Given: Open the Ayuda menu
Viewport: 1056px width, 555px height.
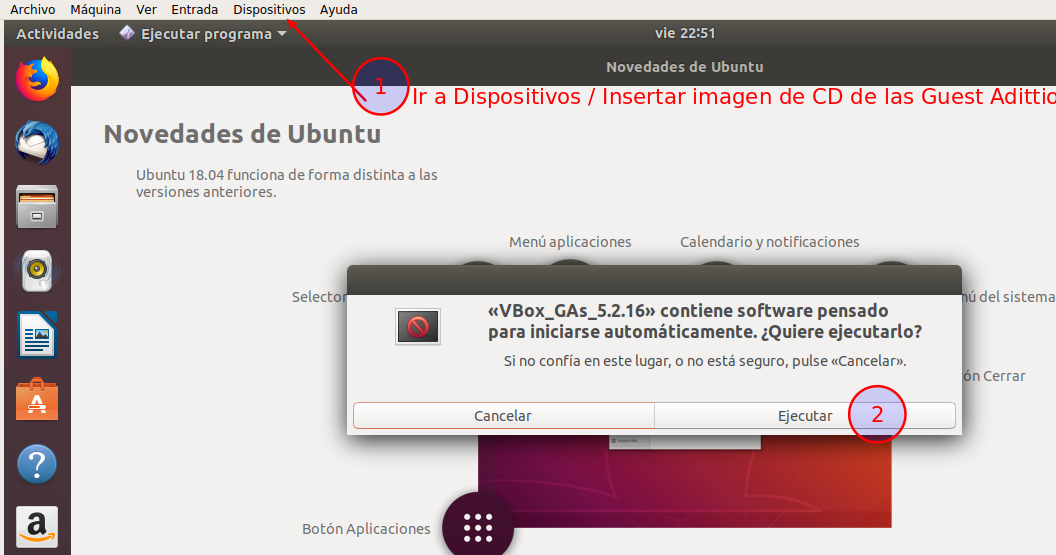Looking at the screenshot, I should [x=339, y=9].
